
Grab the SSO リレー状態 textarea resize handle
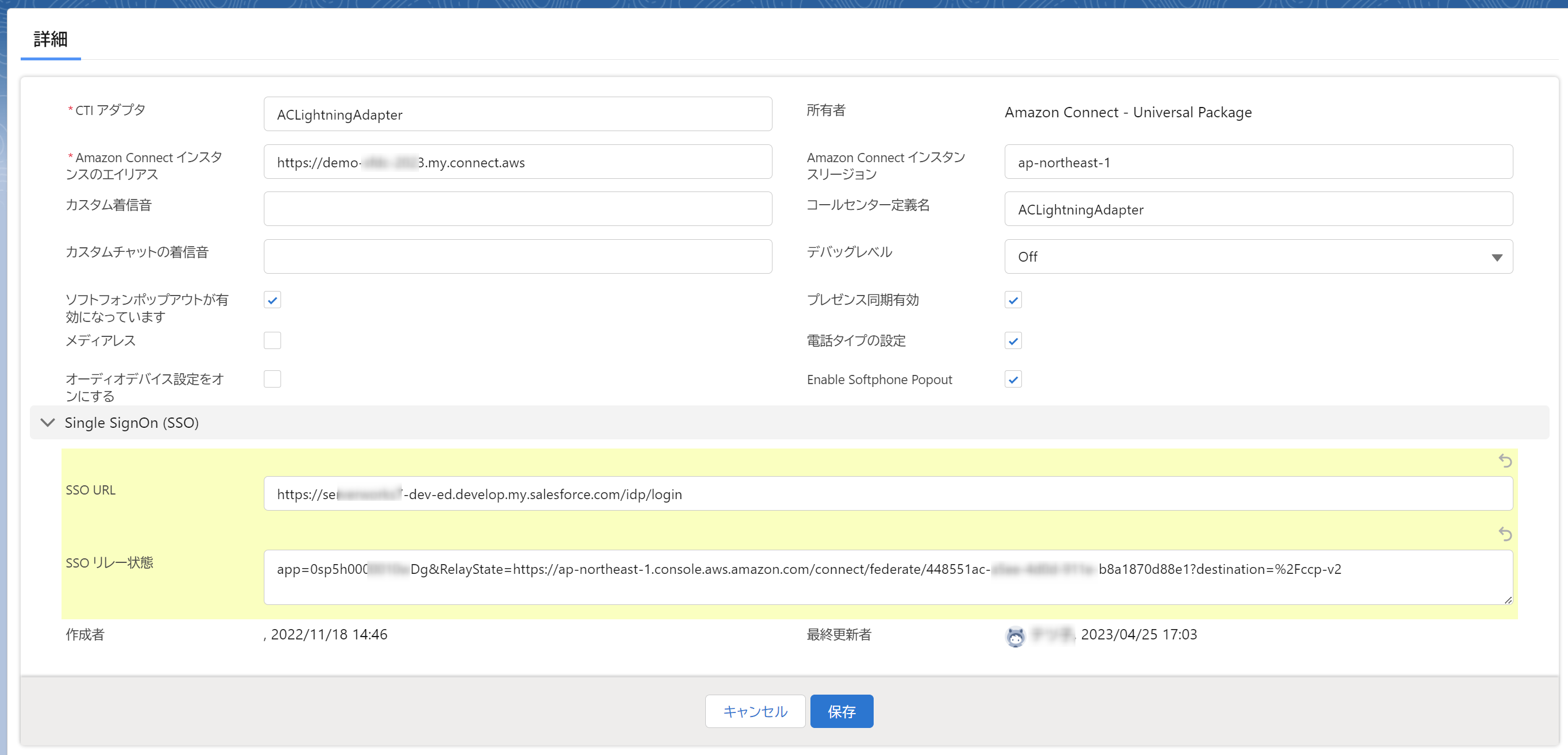tap(1507, 600)
